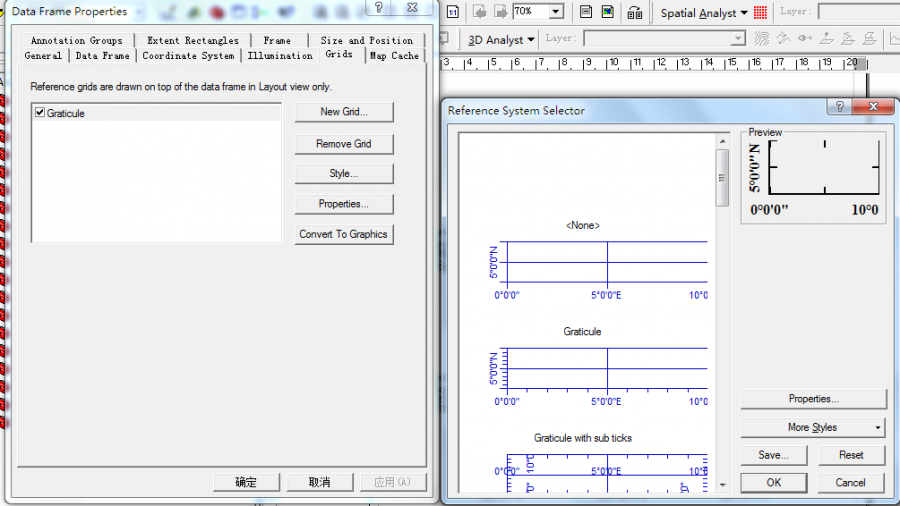This screenshot has width=900, height=506.
Task: Click the New Grid... button
Action: point(343,112)
